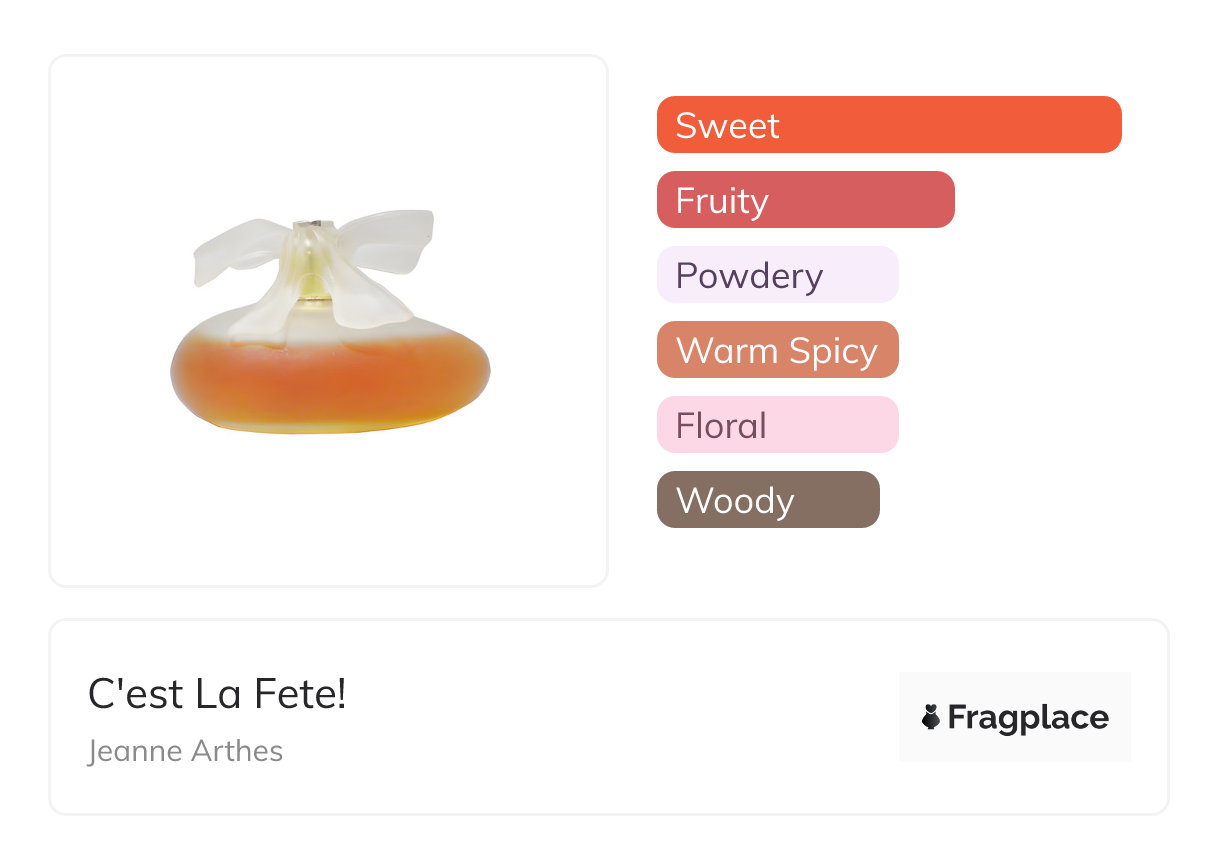Click the blank space under the bottle image
Screen dimensions: 1218x864
328,520
